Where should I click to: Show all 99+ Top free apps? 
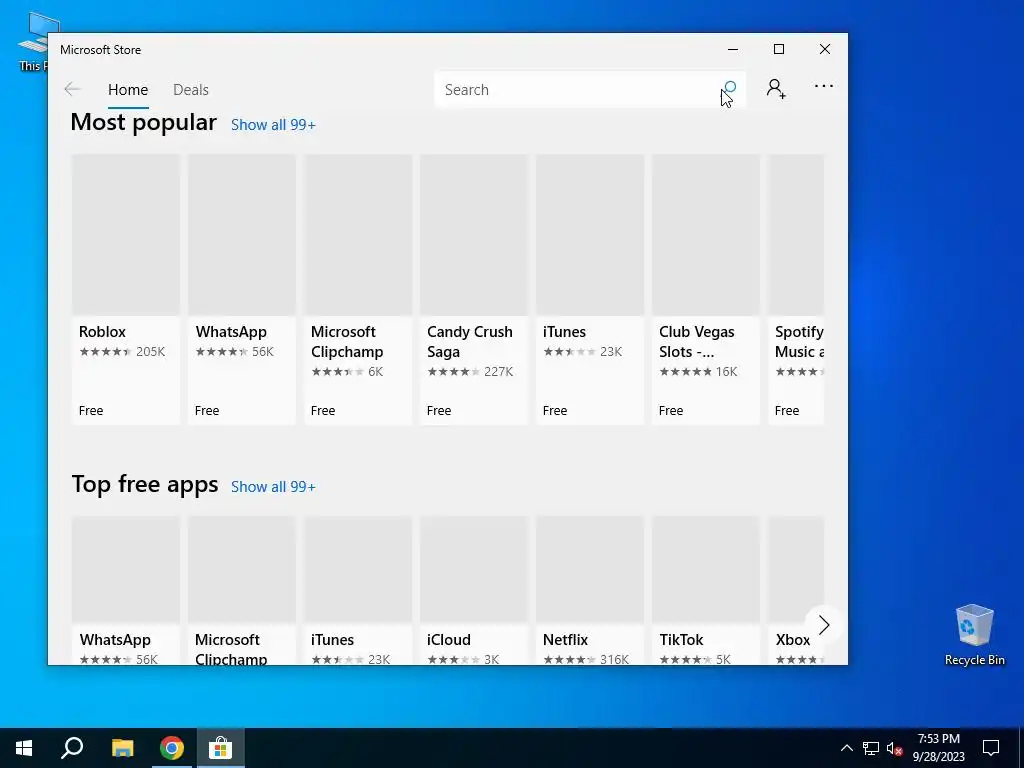[273, 487]
